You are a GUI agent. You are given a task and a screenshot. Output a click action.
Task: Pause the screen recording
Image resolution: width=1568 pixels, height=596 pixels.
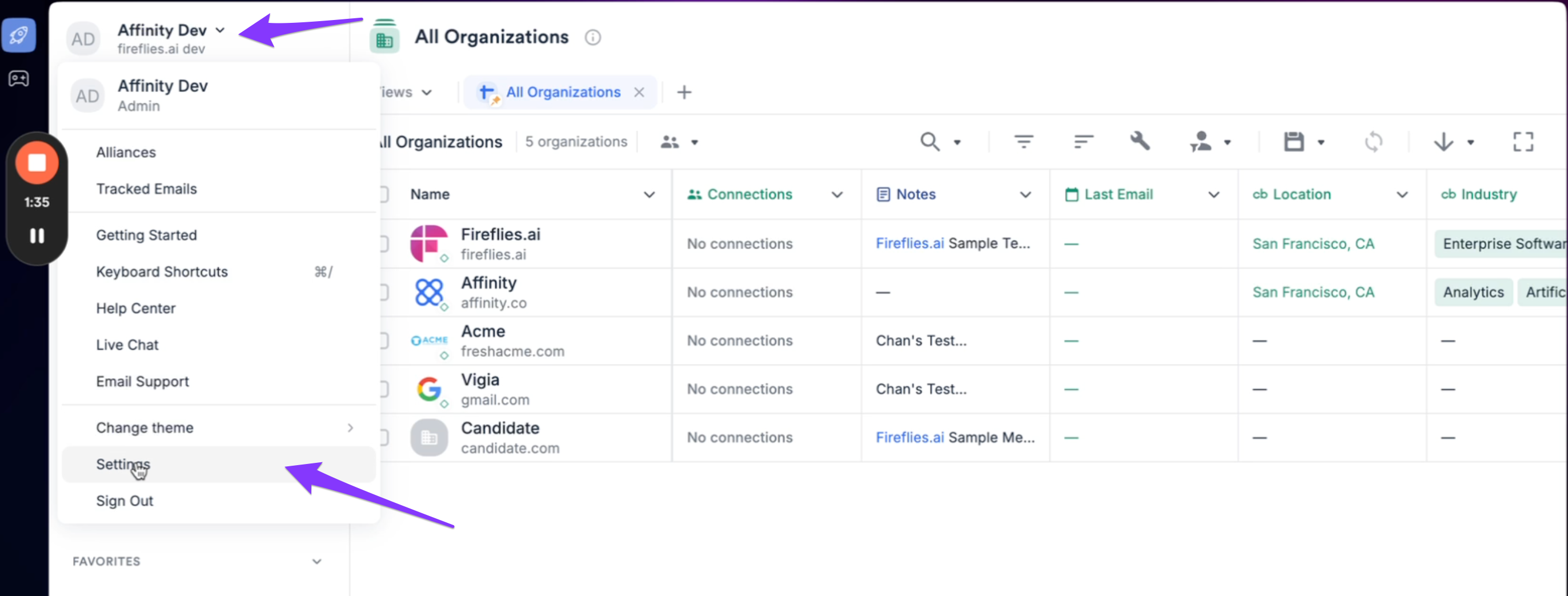pos(37,235)
